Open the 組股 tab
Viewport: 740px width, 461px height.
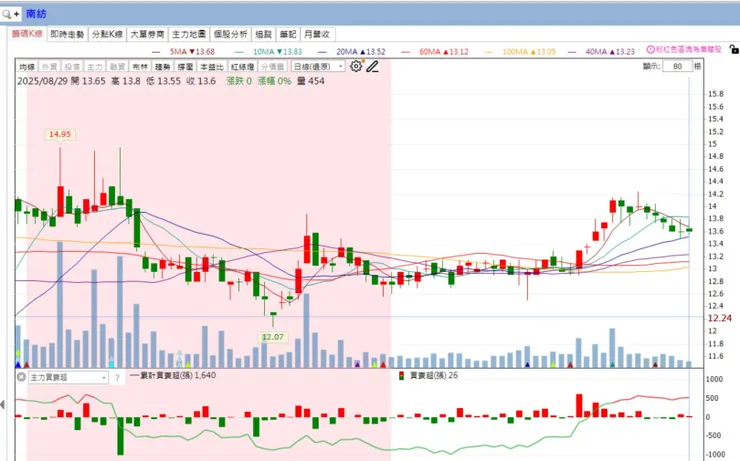(x=264, y=34)
